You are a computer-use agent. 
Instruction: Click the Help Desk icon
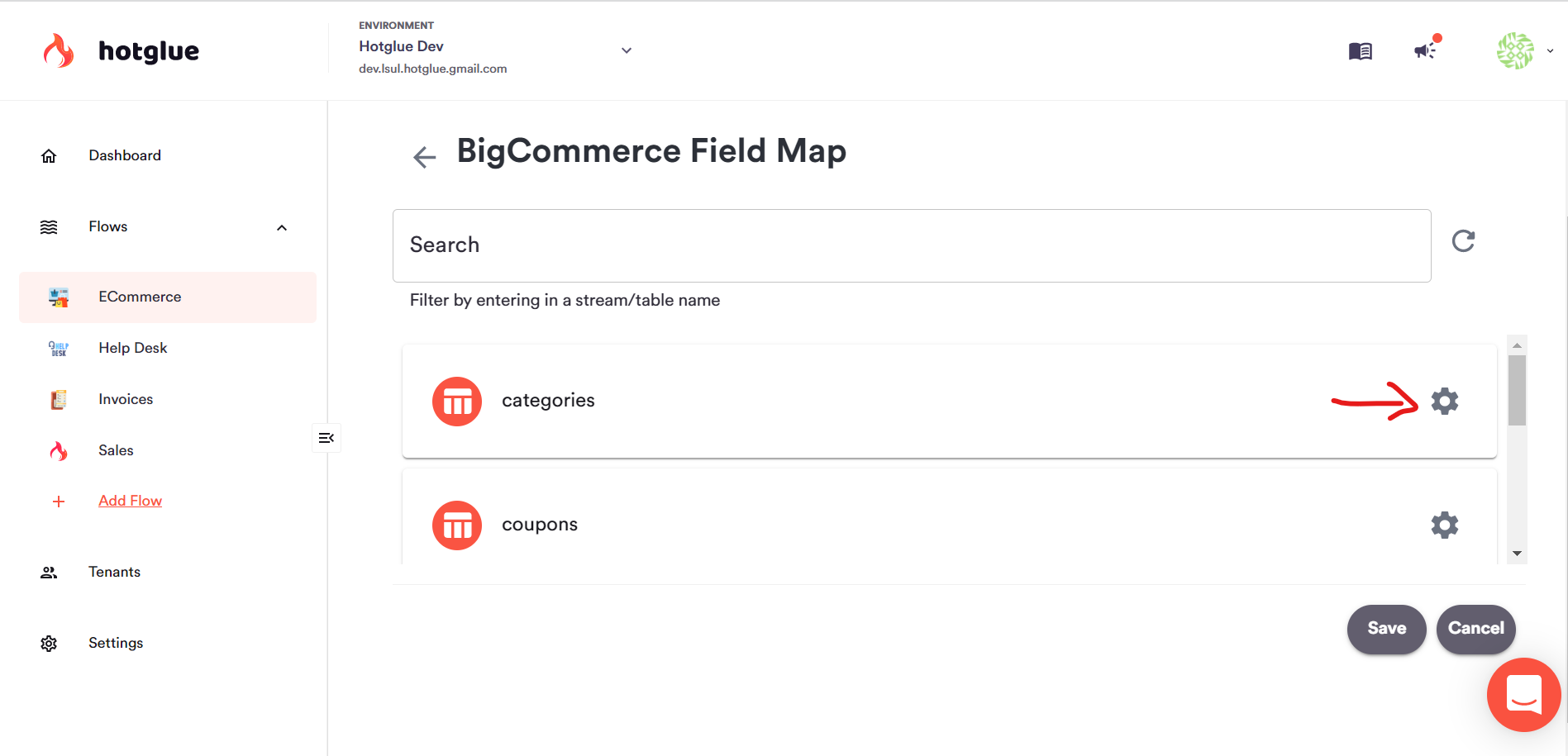(59, 349)
